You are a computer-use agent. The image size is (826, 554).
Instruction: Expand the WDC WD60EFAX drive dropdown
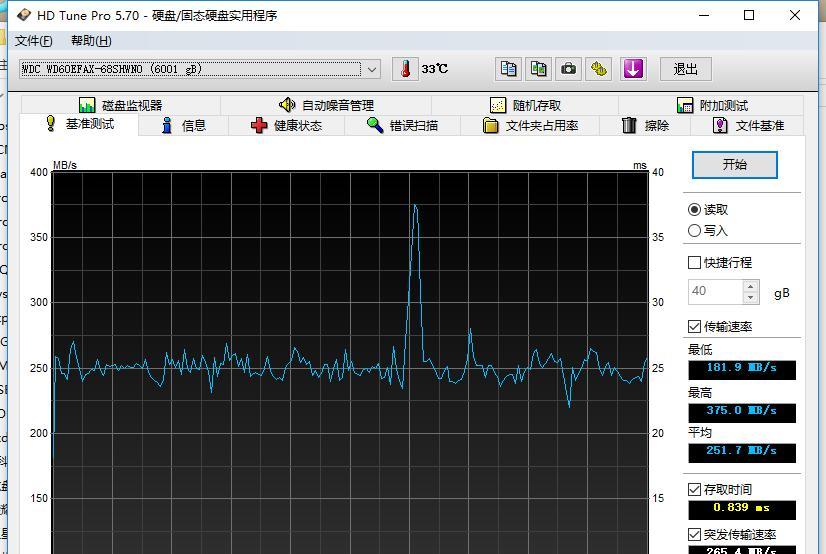click(x=372, y=69)
